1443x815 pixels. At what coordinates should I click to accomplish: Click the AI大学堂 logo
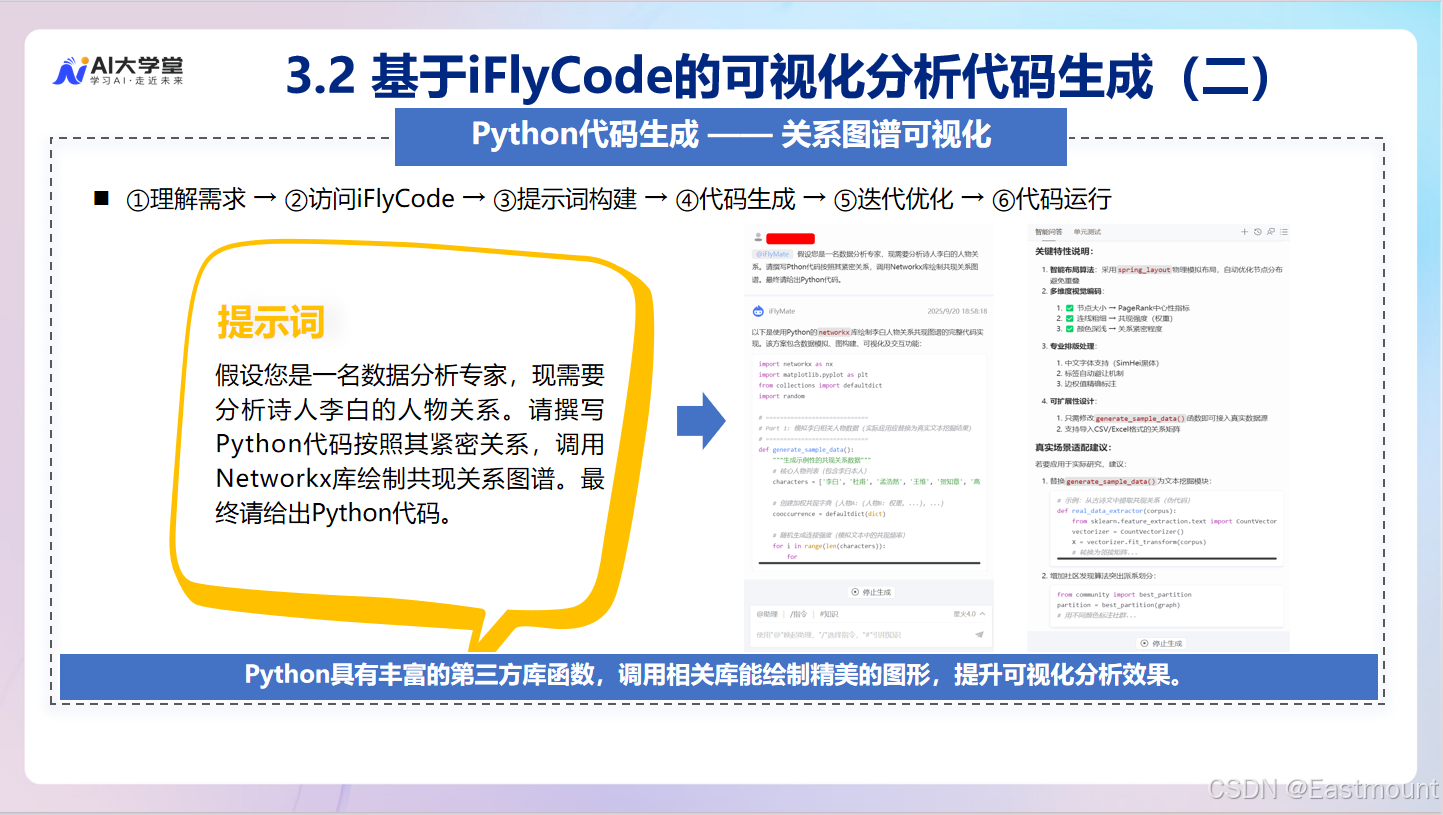[118, 70]
